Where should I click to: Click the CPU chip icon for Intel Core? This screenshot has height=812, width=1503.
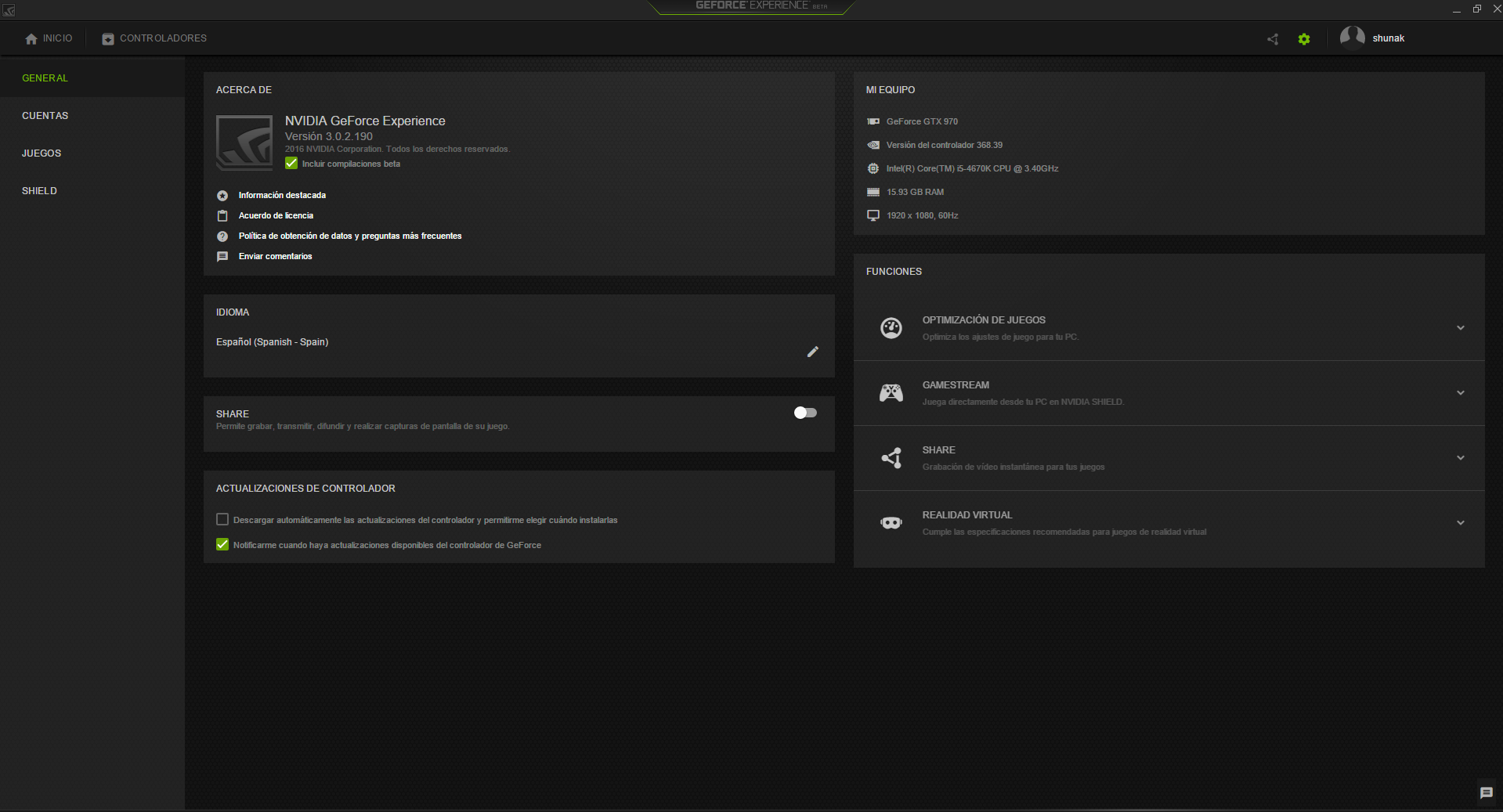coord(873,168)
